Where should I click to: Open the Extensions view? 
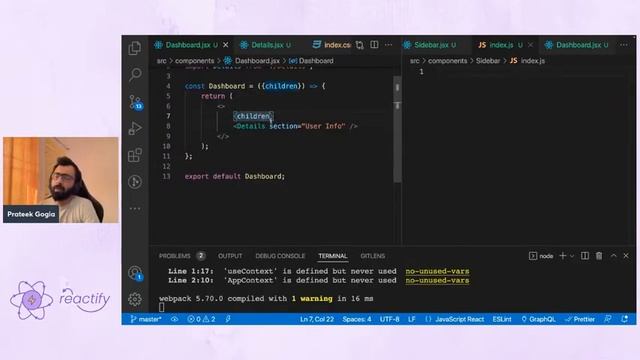[x=135, y=155]
